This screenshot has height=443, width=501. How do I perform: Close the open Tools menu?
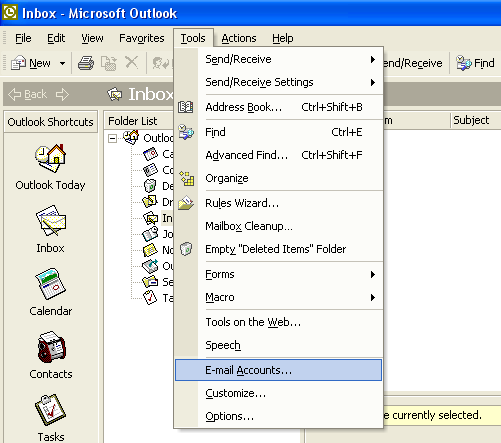point(193,38)
